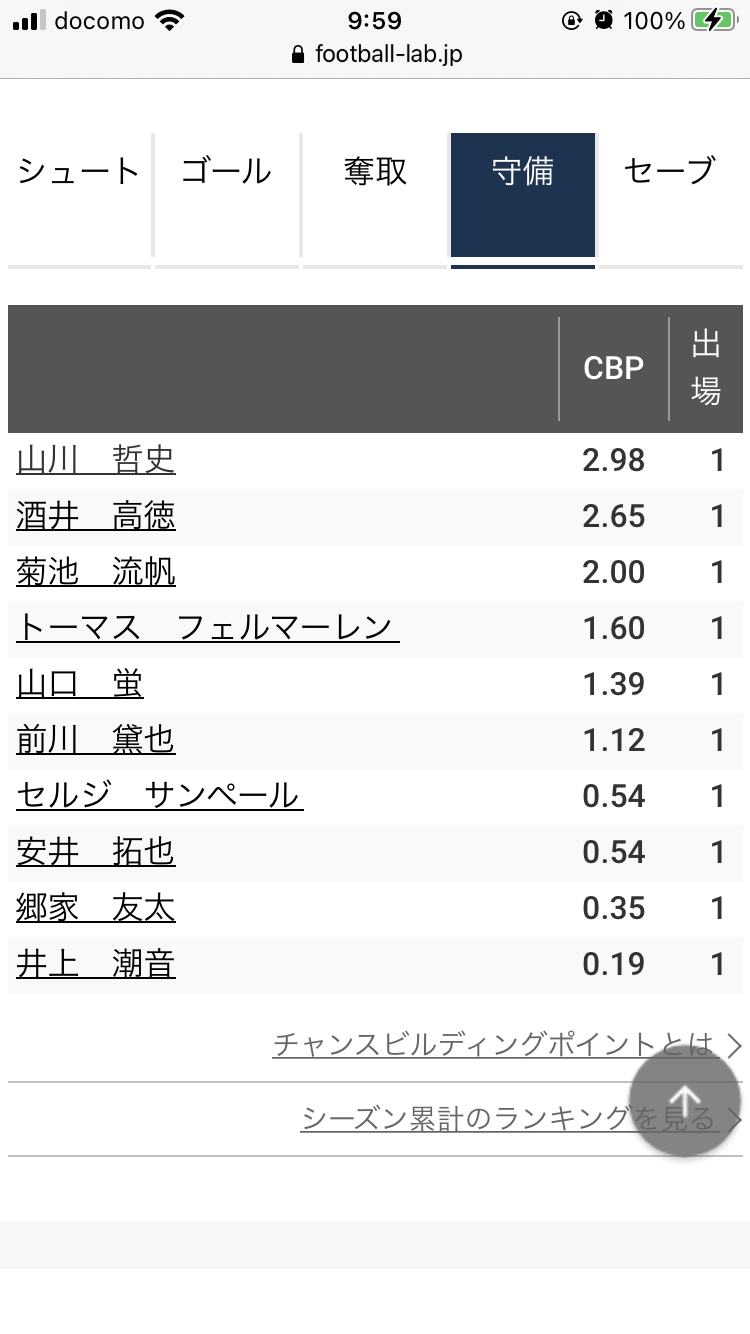The image size is (750, 1334).
Task: Open トーマス フェルマーレン link
Action: (x=208, y=628)
